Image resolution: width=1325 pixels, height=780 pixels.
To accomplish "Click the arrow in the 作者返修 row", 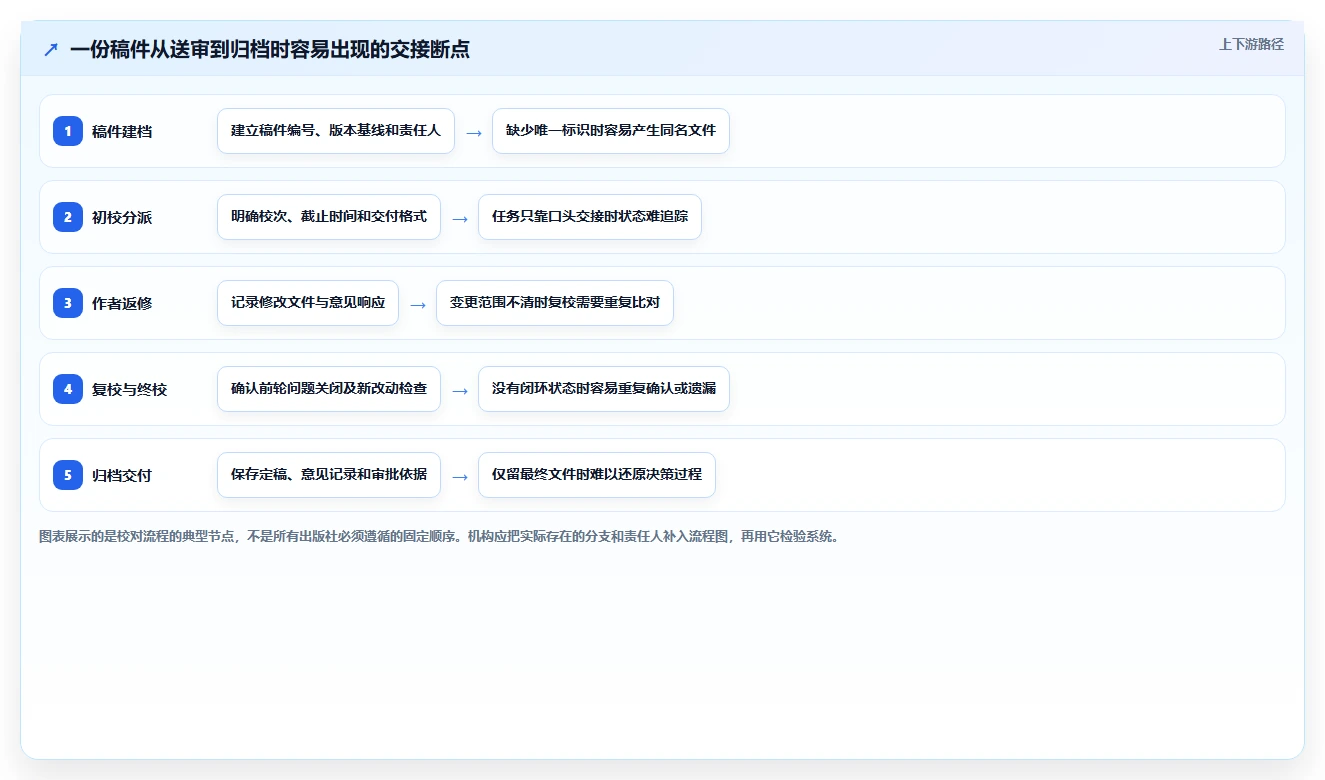I will [418, 304].
